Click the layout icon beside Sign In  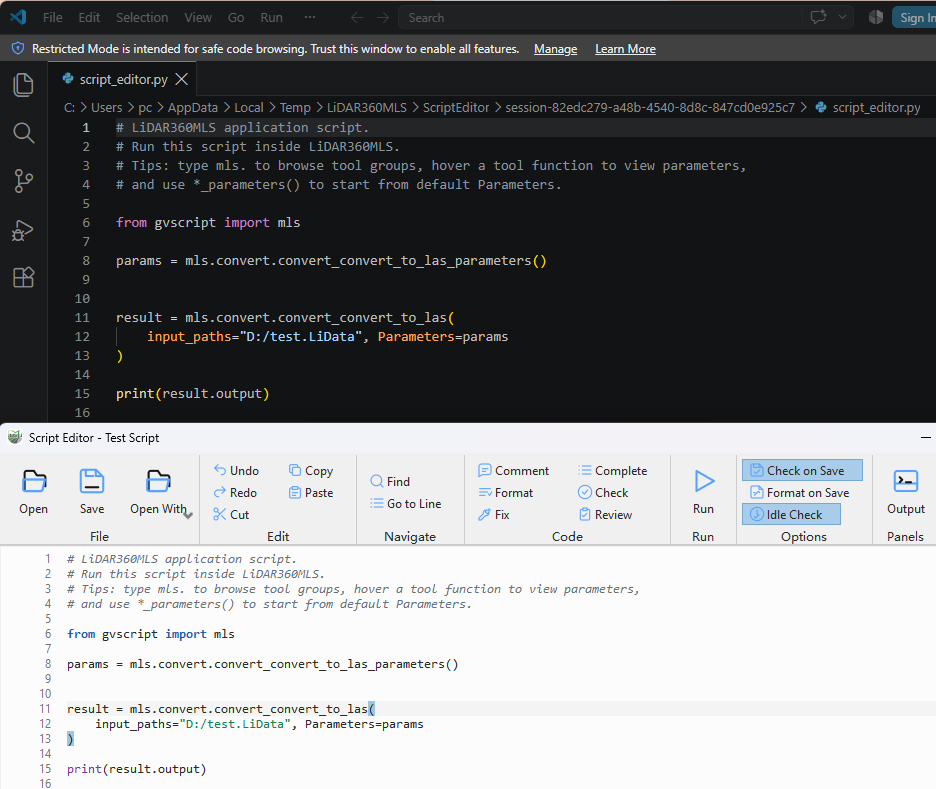click(x=876, y=17)
